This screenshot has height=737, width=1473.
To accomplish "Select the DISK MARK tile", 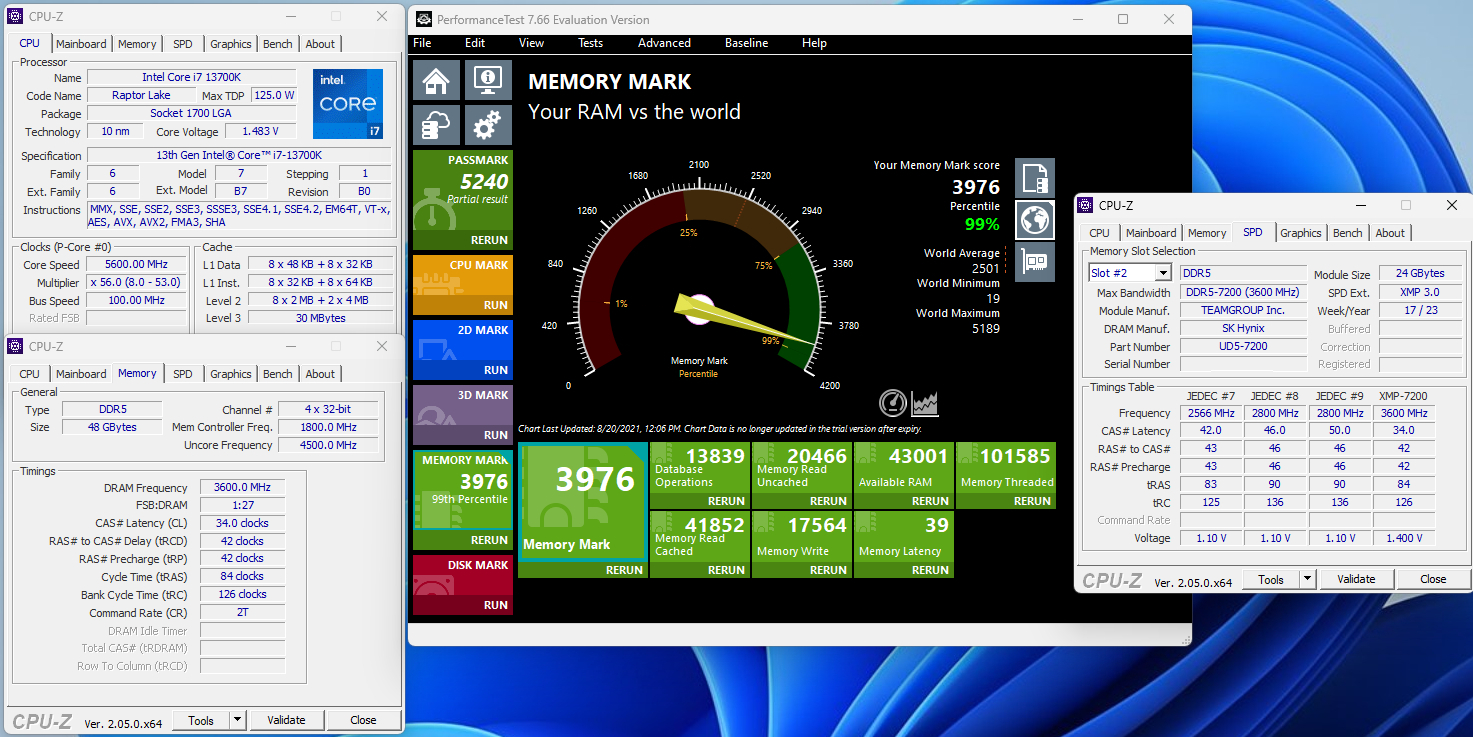I will coord(463,584).
